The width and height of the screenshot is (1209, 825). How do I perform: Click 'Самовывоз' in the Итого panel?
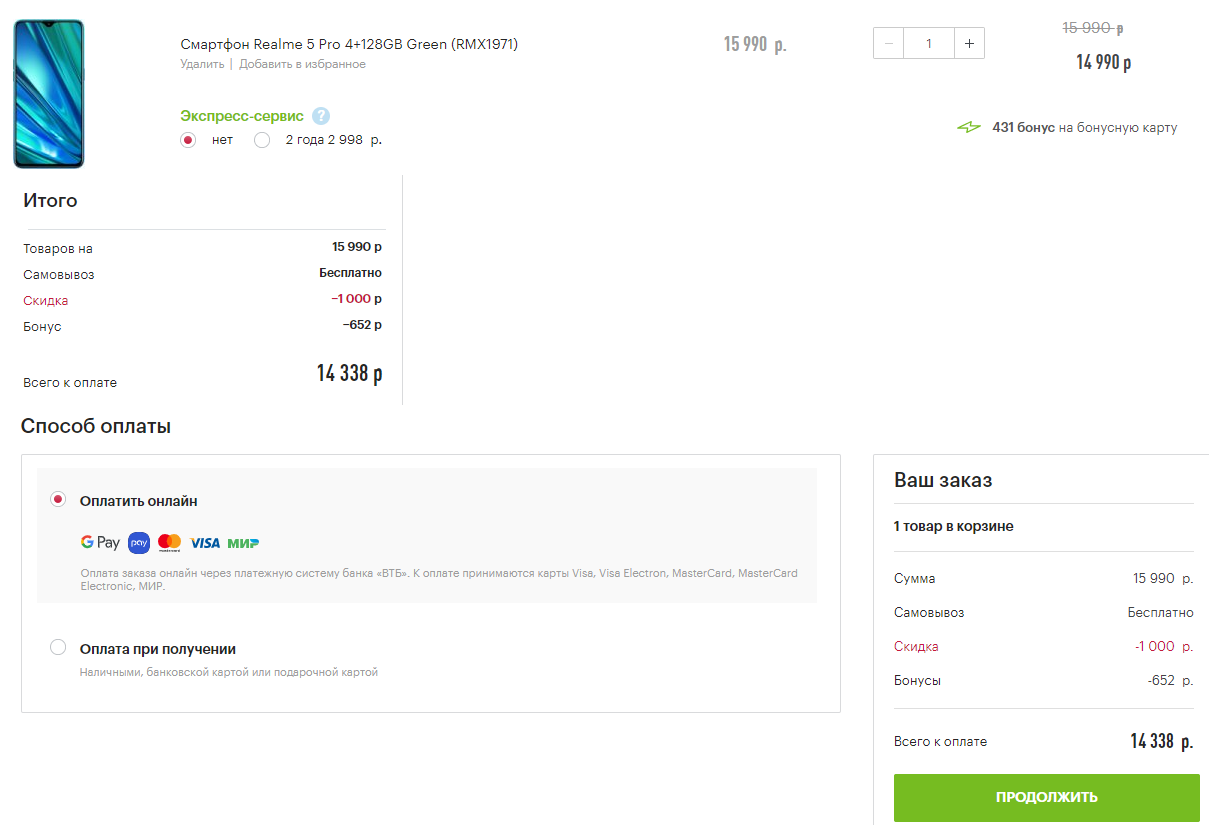click(x=59, y=274)
